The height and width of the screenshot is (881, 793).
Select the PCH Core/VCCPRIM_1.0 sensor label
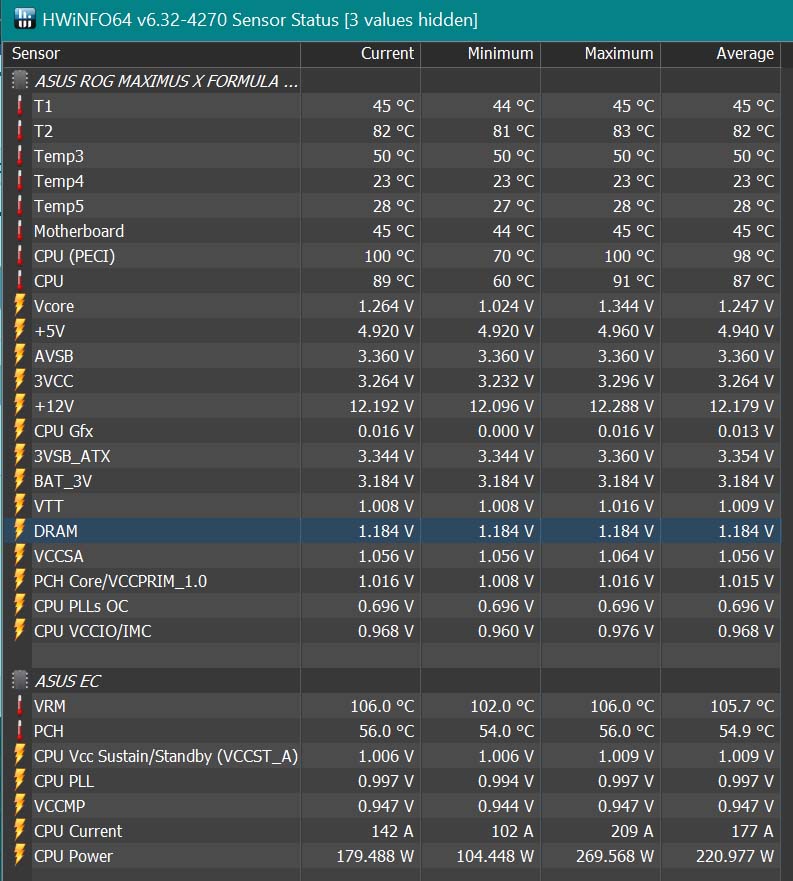(x=120, y=581)
